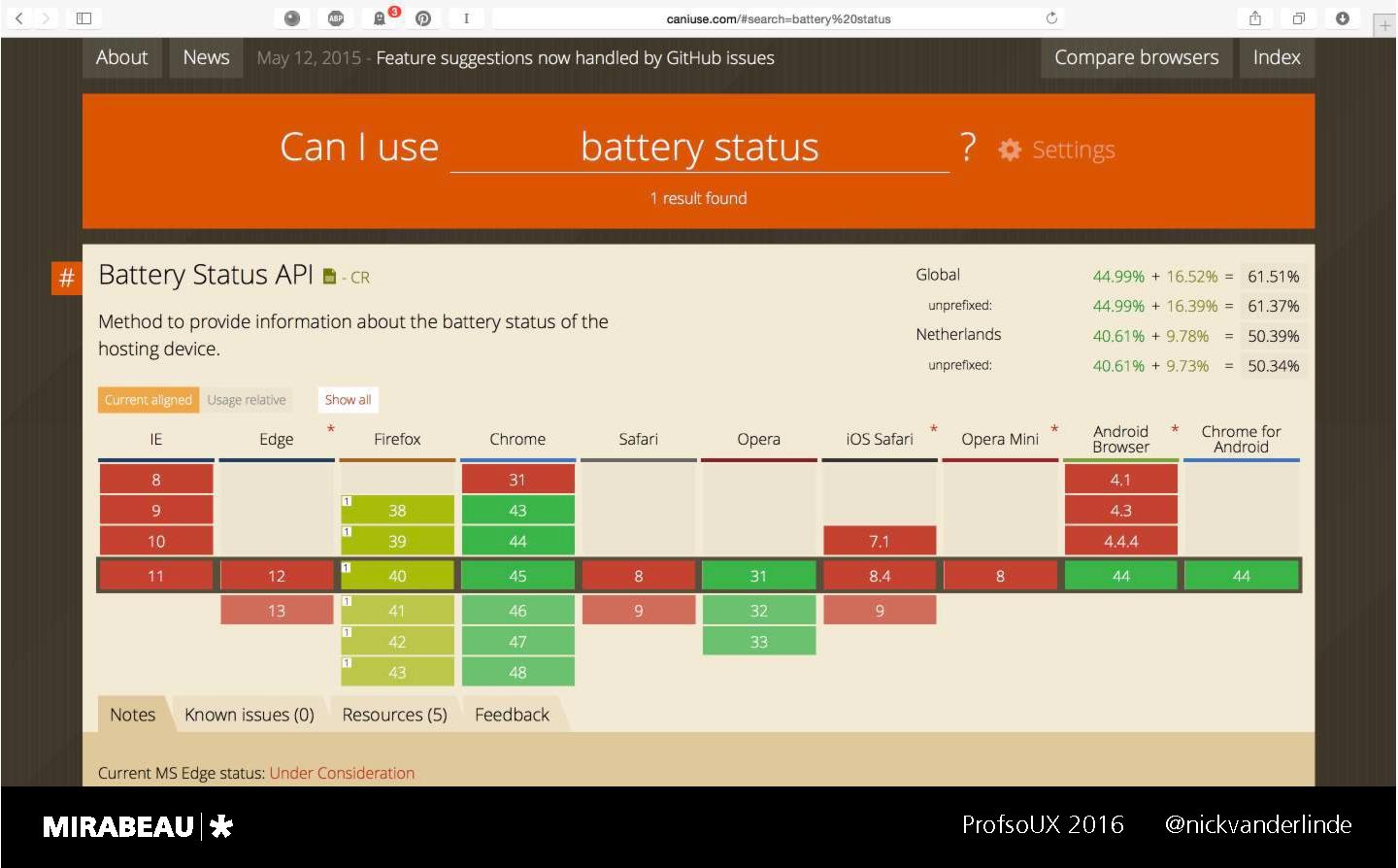Open the Feedback tab
This screenshot has height=868, width=1398.
[x=512, y=715]
